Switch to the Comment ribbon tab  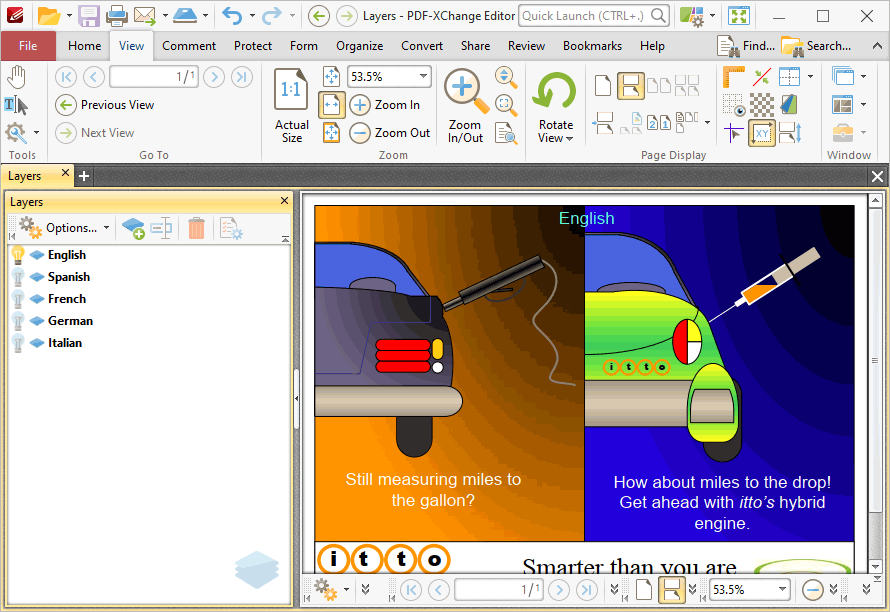coord(189,46)
